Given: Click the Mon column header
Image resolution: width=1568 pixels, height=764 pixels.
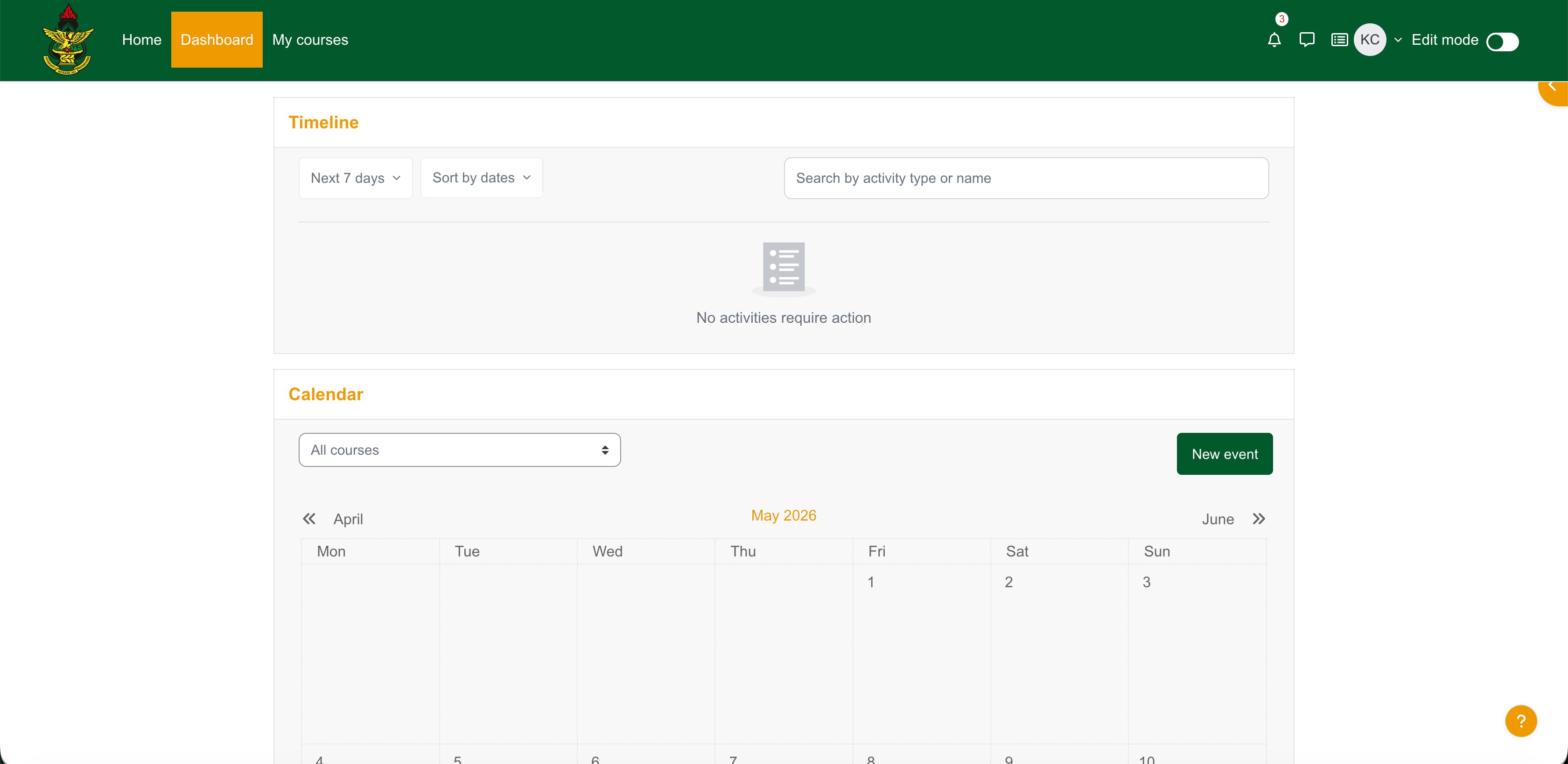Looking at the screenshot, I should tap(331, 551).
